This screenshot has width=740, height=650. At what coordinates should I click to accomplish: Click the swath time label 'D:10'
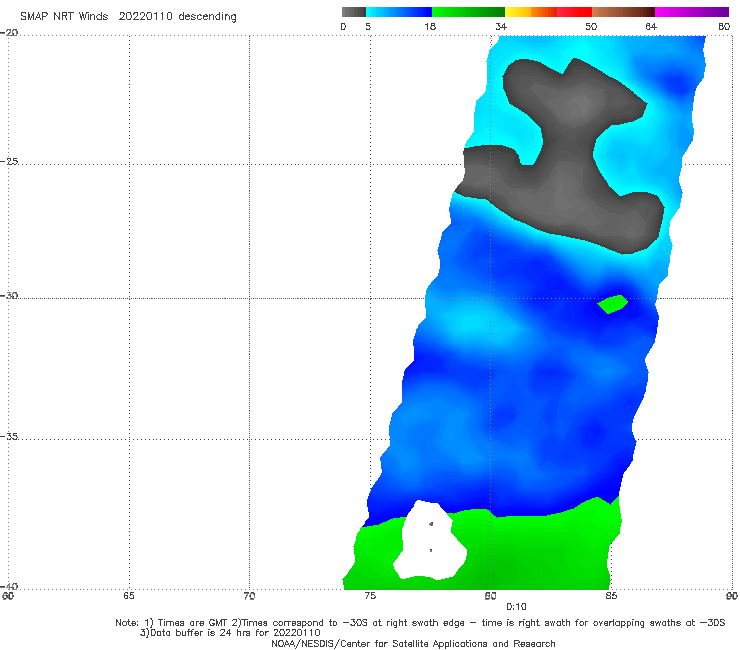[516, 607]
